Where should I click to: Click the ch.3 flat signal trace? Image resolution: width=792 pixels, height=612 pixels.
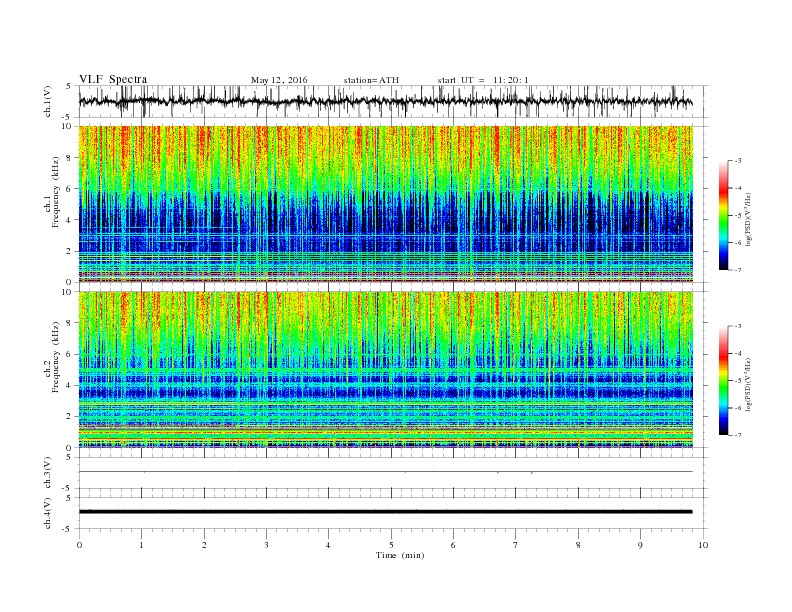(x=385, y=472)
